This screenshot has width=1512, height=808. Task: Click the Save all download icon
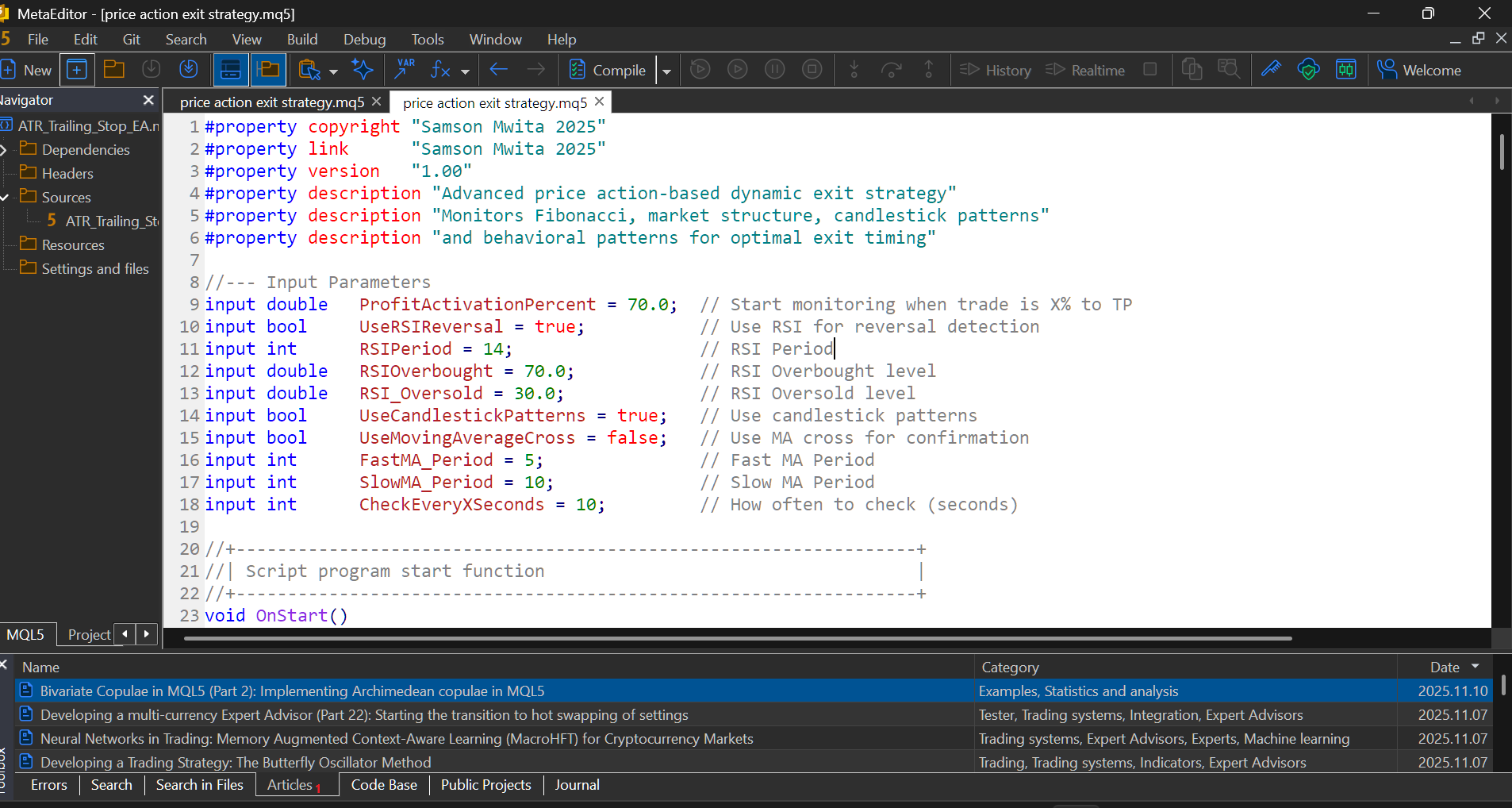[x=189, y=70]
